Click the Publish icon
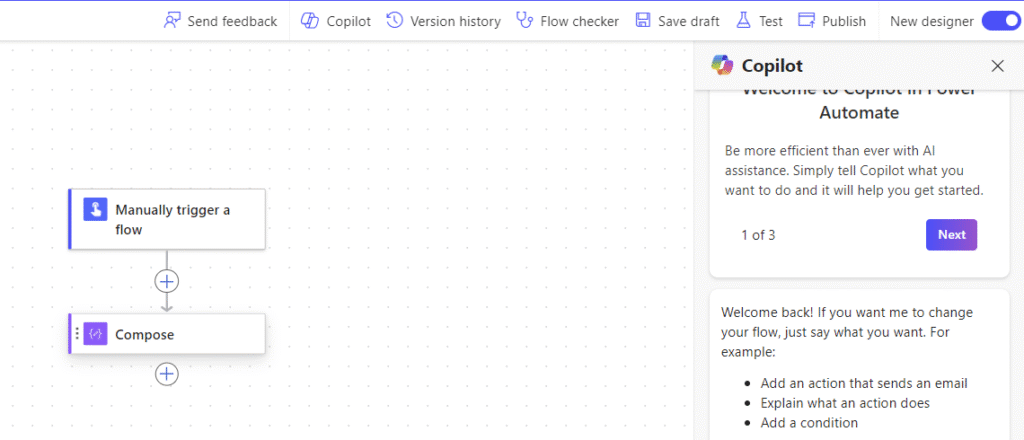Viewport: 1024px width, 440px height. (x=807, y=21)
